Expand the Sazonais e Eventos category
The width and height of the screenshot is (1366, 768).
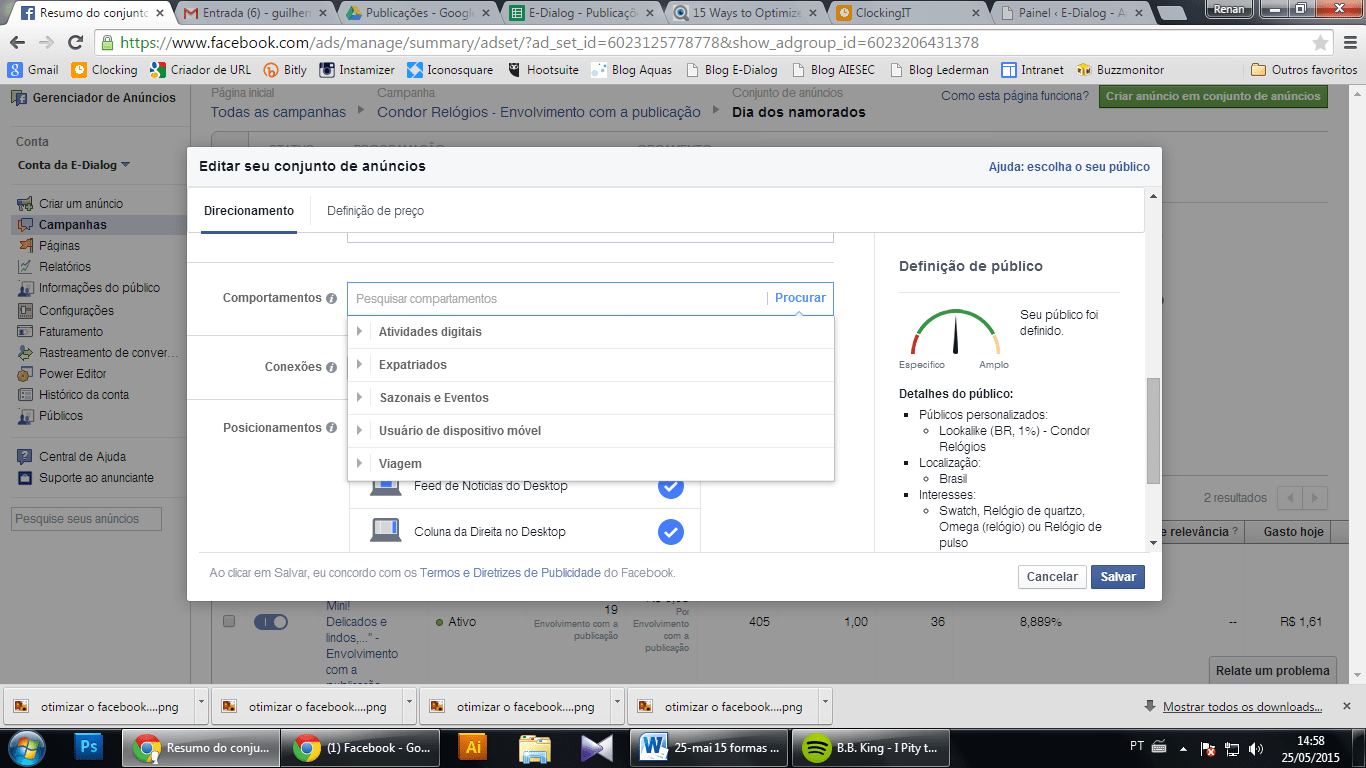(x=360, y=398)
